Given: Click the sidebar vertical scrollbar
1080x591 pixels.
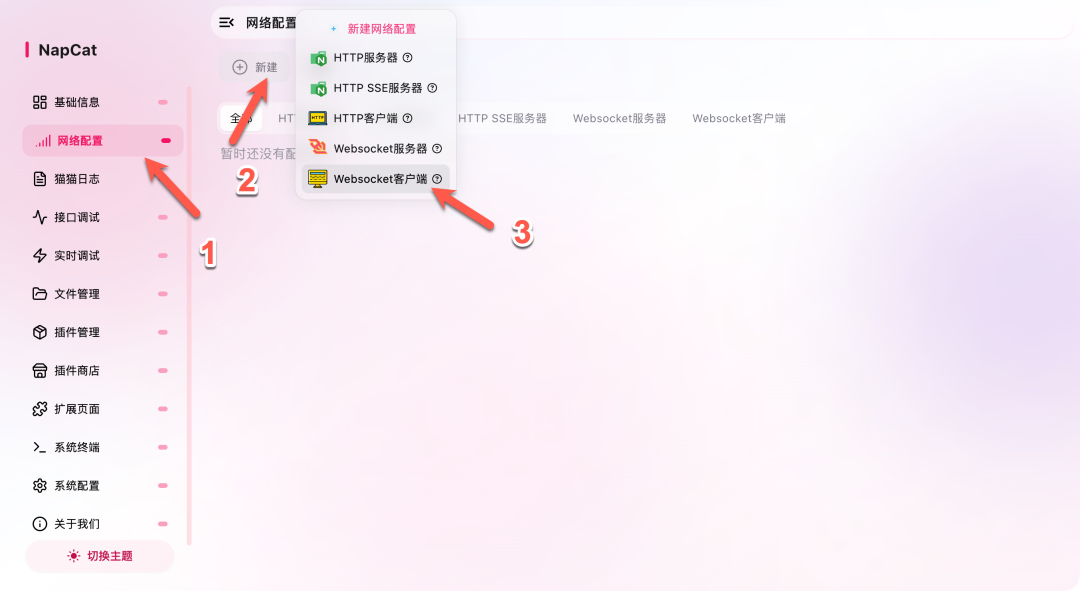Looking at the screenshot, I should pyautogui.click(x=189, y=316).
